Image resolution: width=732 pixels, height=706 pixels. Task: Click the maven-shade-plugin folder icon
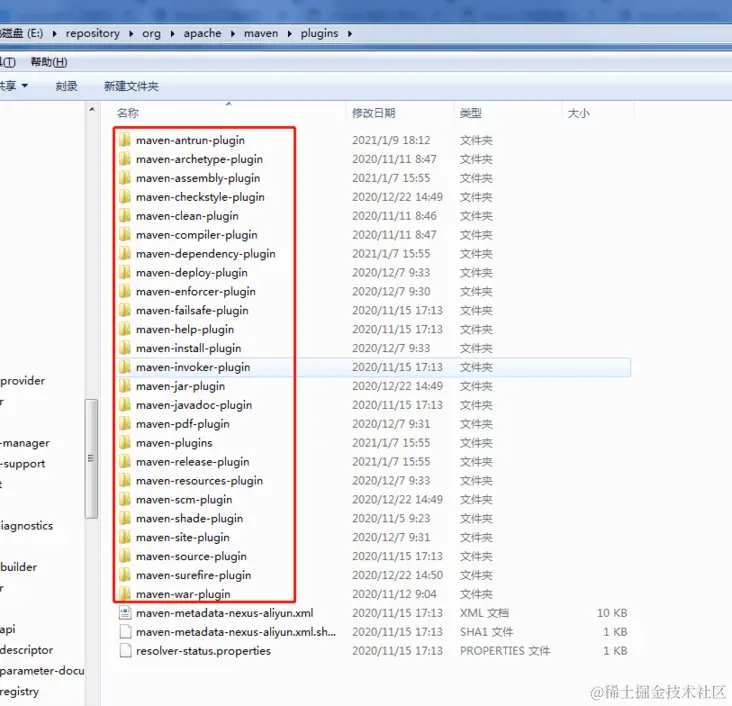coord(125,518)
